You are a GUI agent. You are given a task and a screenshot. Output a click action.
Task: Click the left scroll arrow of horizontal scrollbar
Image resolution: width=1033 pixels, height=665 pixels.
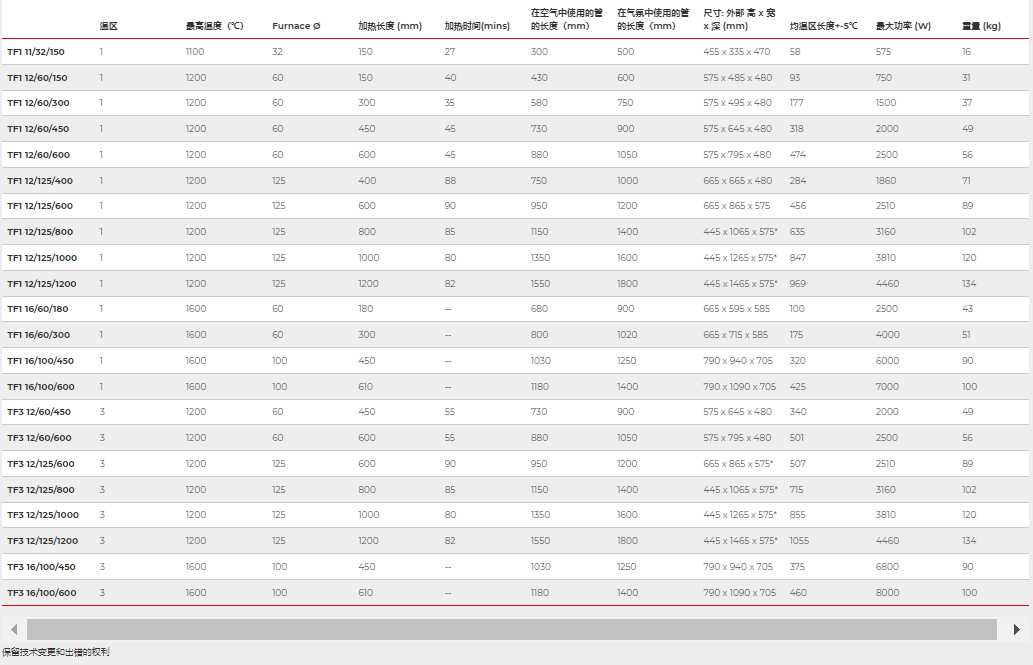pos(14,629)
